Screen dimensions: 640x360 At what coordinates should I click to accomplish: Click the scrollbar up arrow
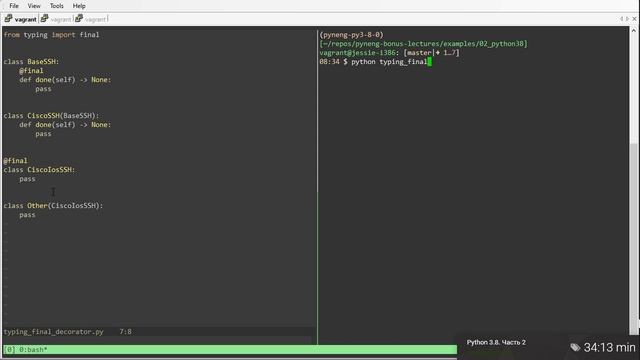[x=633, y=31]
